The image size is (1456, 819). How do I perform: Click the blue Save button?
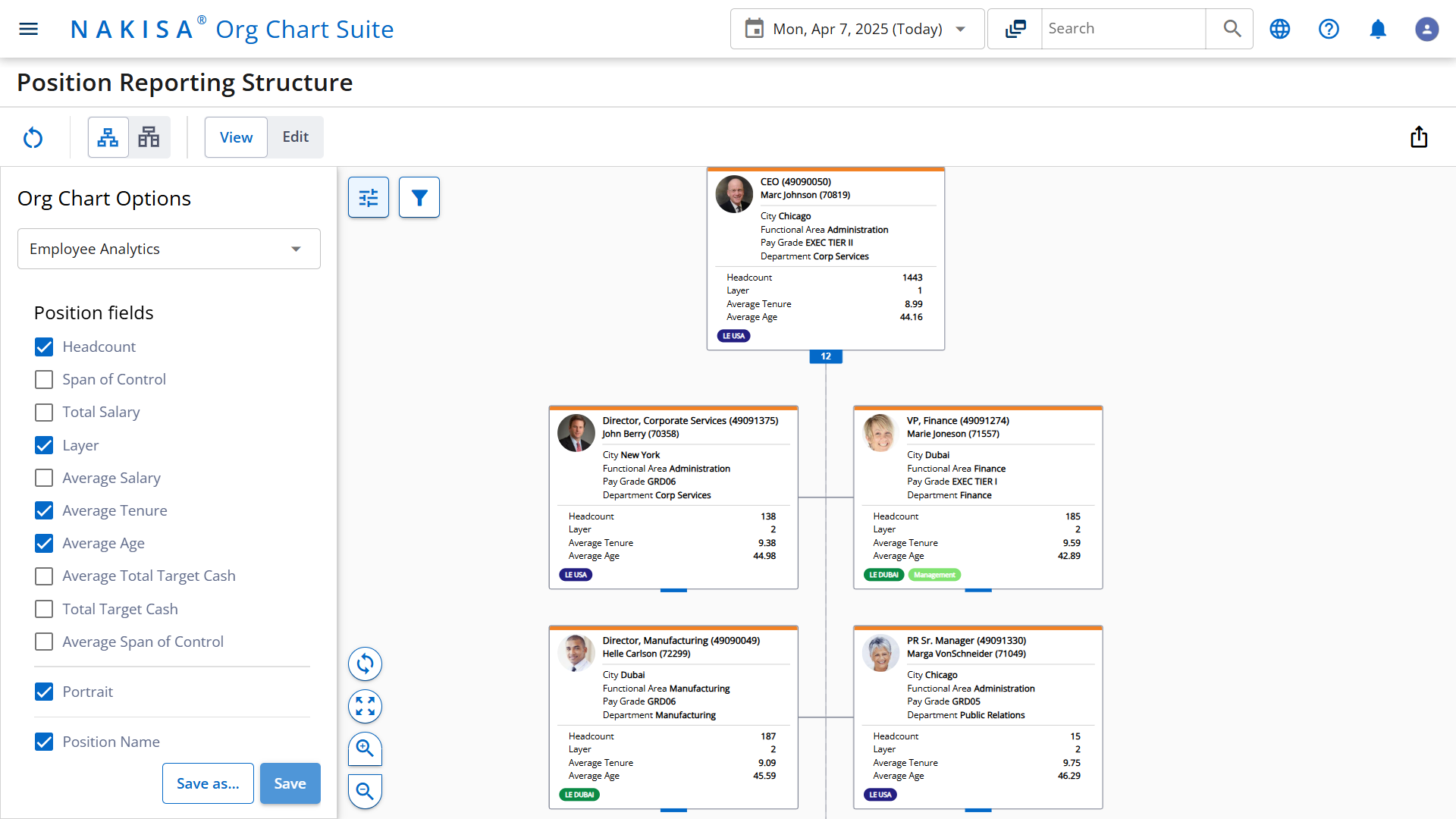290,783
